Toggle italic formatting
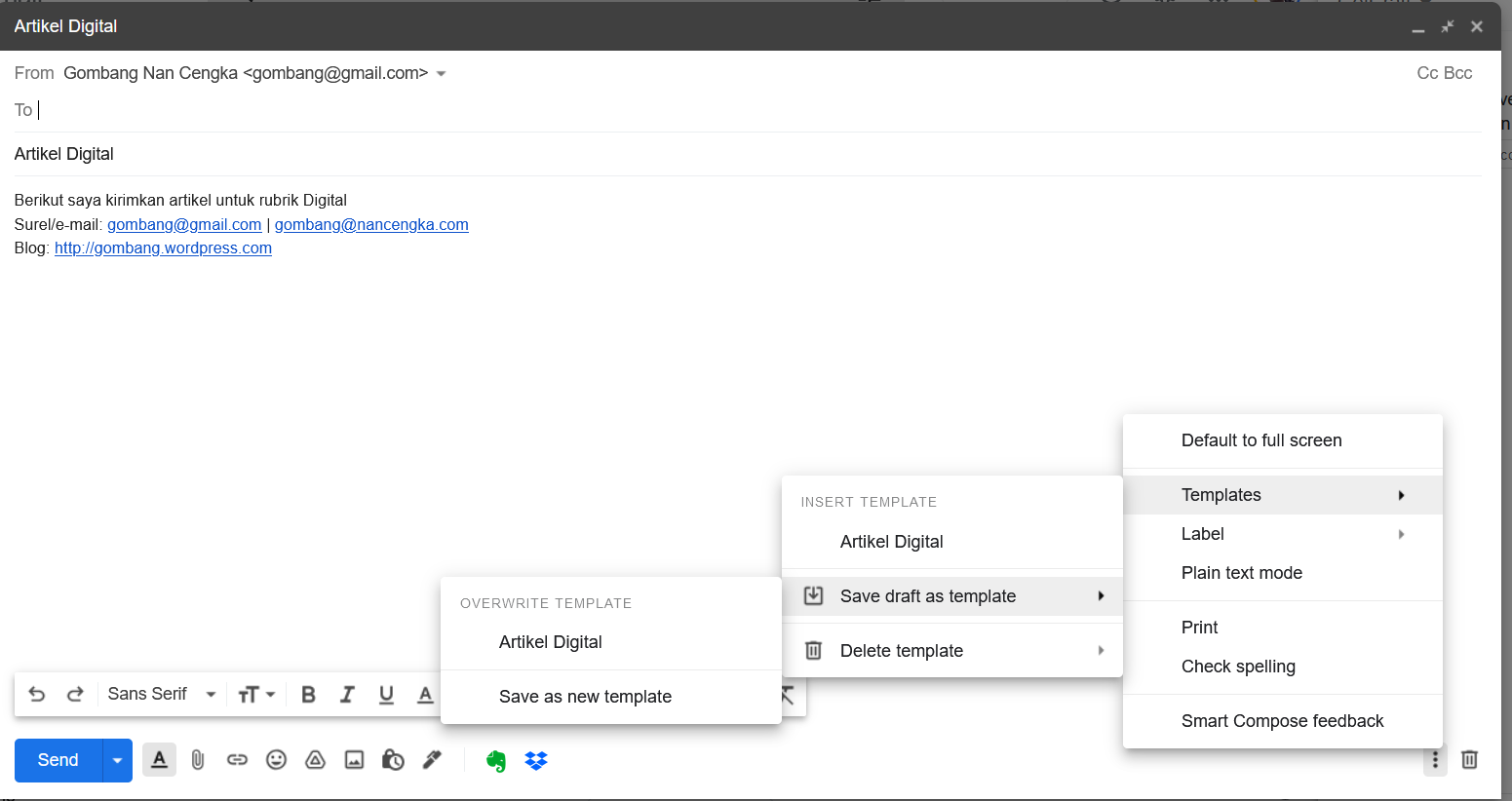Viewport: 1512px width, 801px height. click(x=347, y=694)
